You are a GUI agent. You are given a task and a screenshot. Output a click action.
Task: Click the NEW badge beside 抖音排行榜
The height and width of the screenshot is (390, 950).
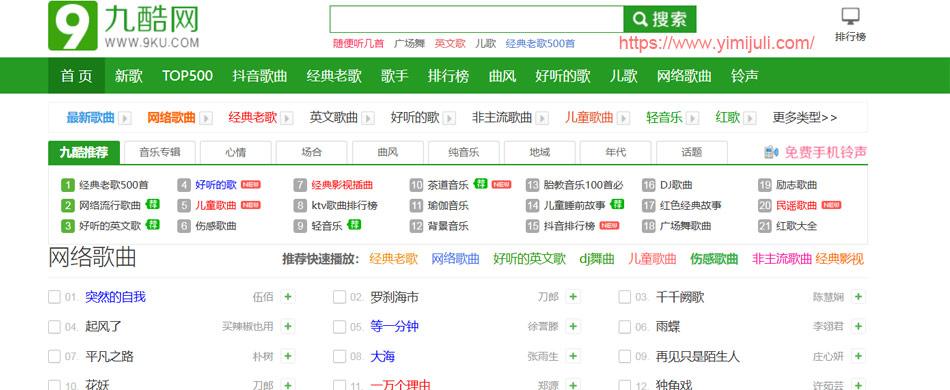(x=610, y=226)
